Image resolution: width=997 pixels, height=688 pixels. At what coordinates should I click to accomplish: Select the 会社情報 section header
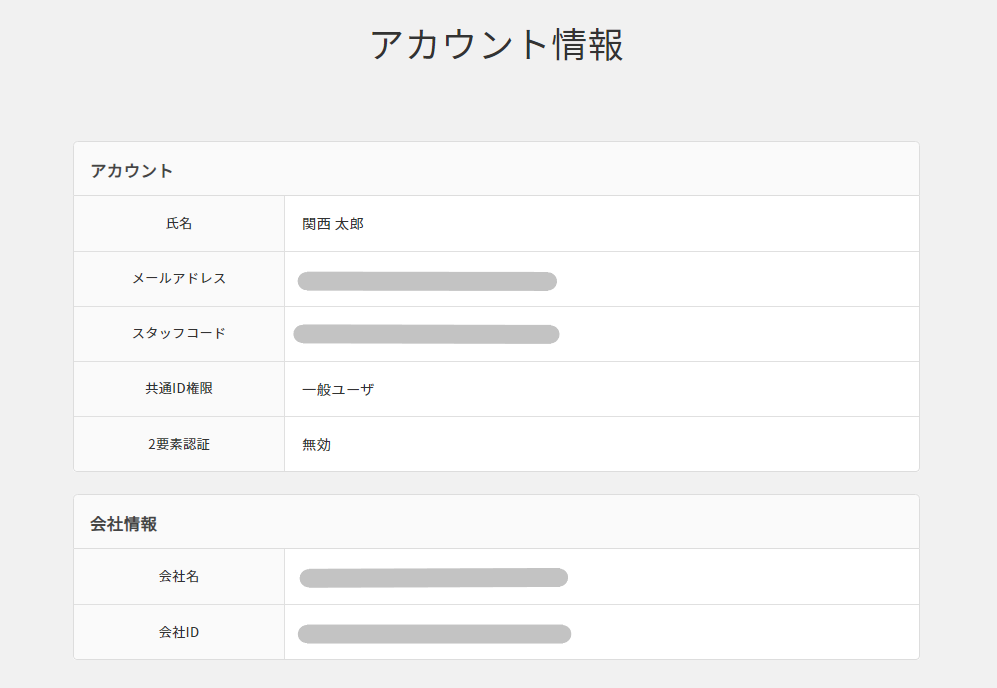point(124,523)
